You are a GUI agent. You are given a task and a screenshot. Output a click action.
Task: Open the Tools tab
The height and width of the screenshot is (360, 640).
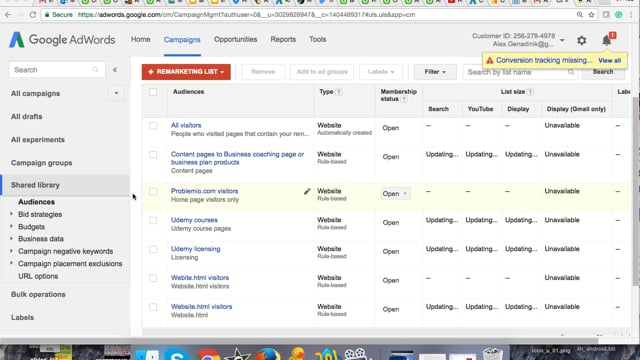click(x=318, y=40)
